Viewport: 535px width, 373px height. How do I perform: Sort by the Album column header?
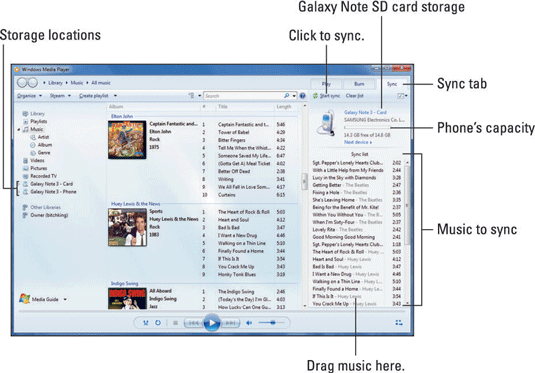click(116, 107)
